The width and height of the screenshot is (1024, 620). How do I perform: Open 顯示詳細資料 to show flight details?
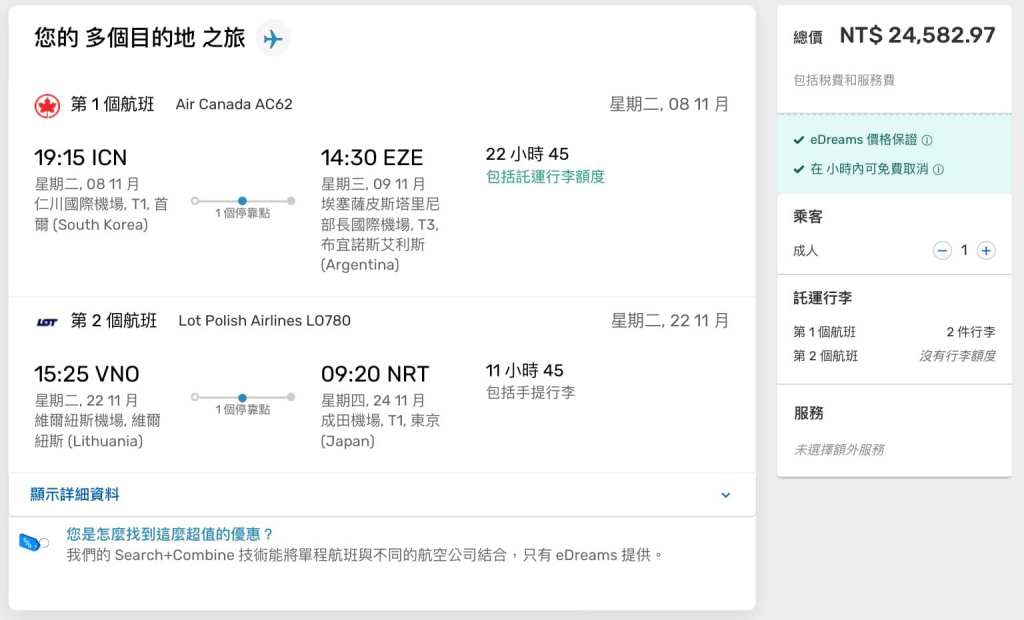(x=75, y=494)
